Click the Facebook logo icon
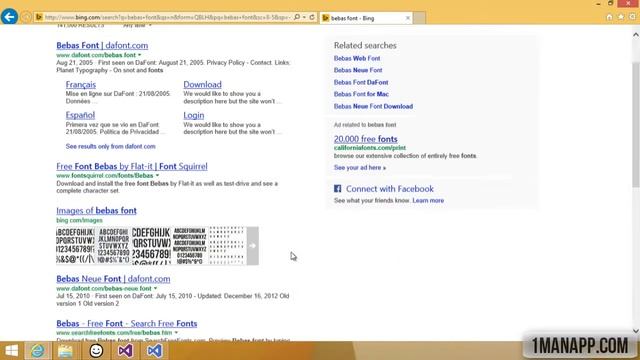 point(338,189)
